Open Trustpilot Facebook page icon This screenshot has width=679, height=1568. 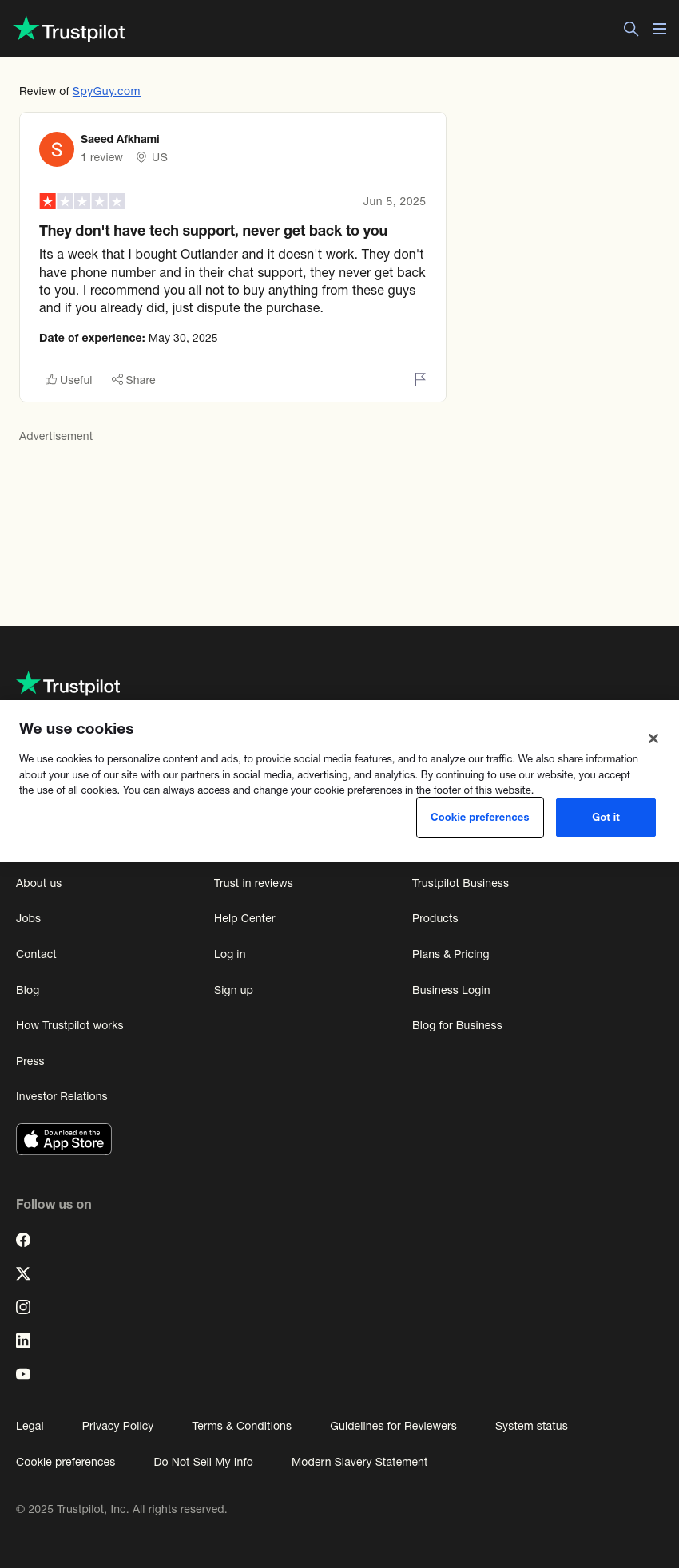pos(23,1240)
